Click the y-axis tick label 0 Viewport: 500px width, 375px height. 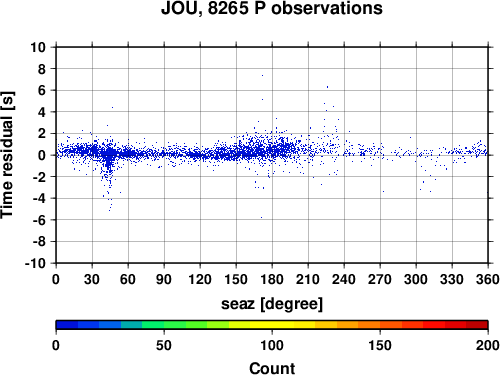pyautogui.click(x=42, y=155)
